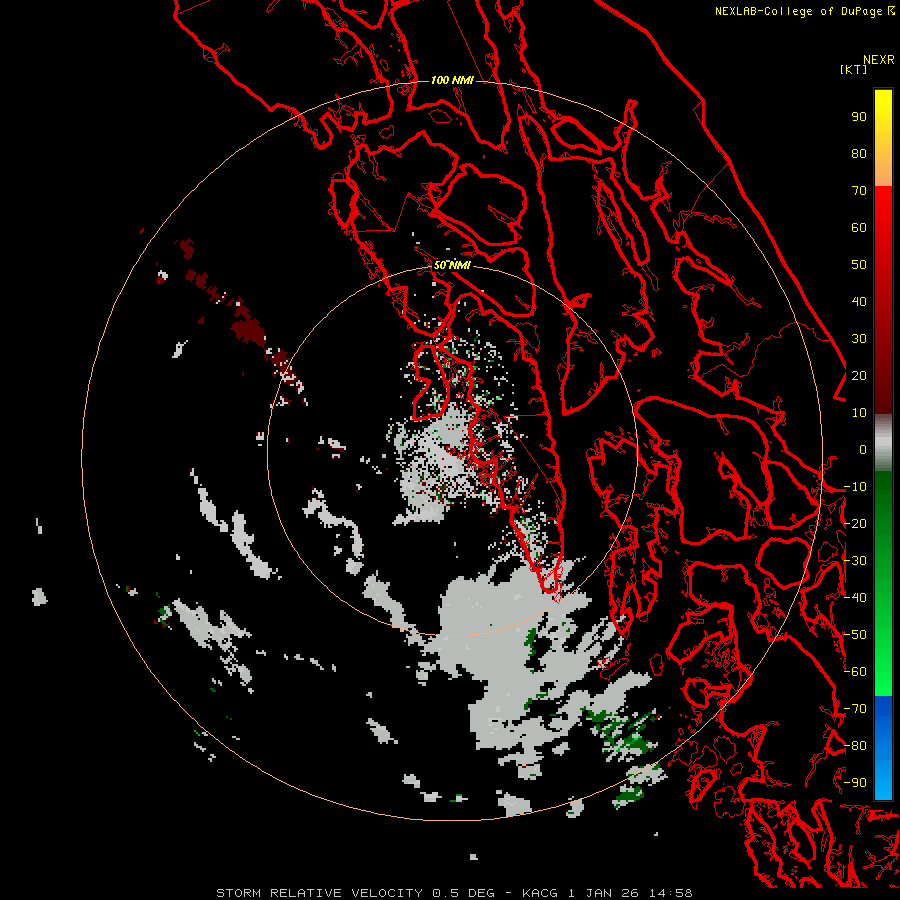Click the KACG station identifier in caption
Image resolution: width=900 pixels, height=900 pixels.
pos(540,893)
